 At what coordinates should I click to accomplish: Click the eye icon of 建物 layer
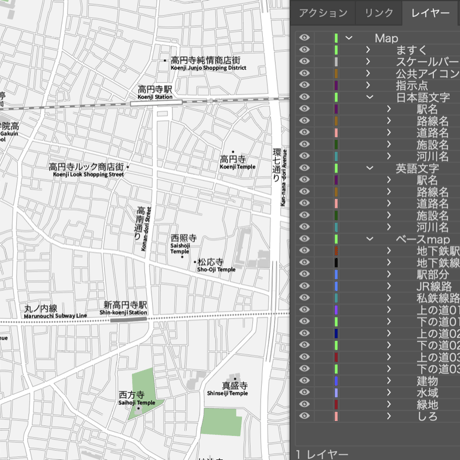click(x=304, y=381)
